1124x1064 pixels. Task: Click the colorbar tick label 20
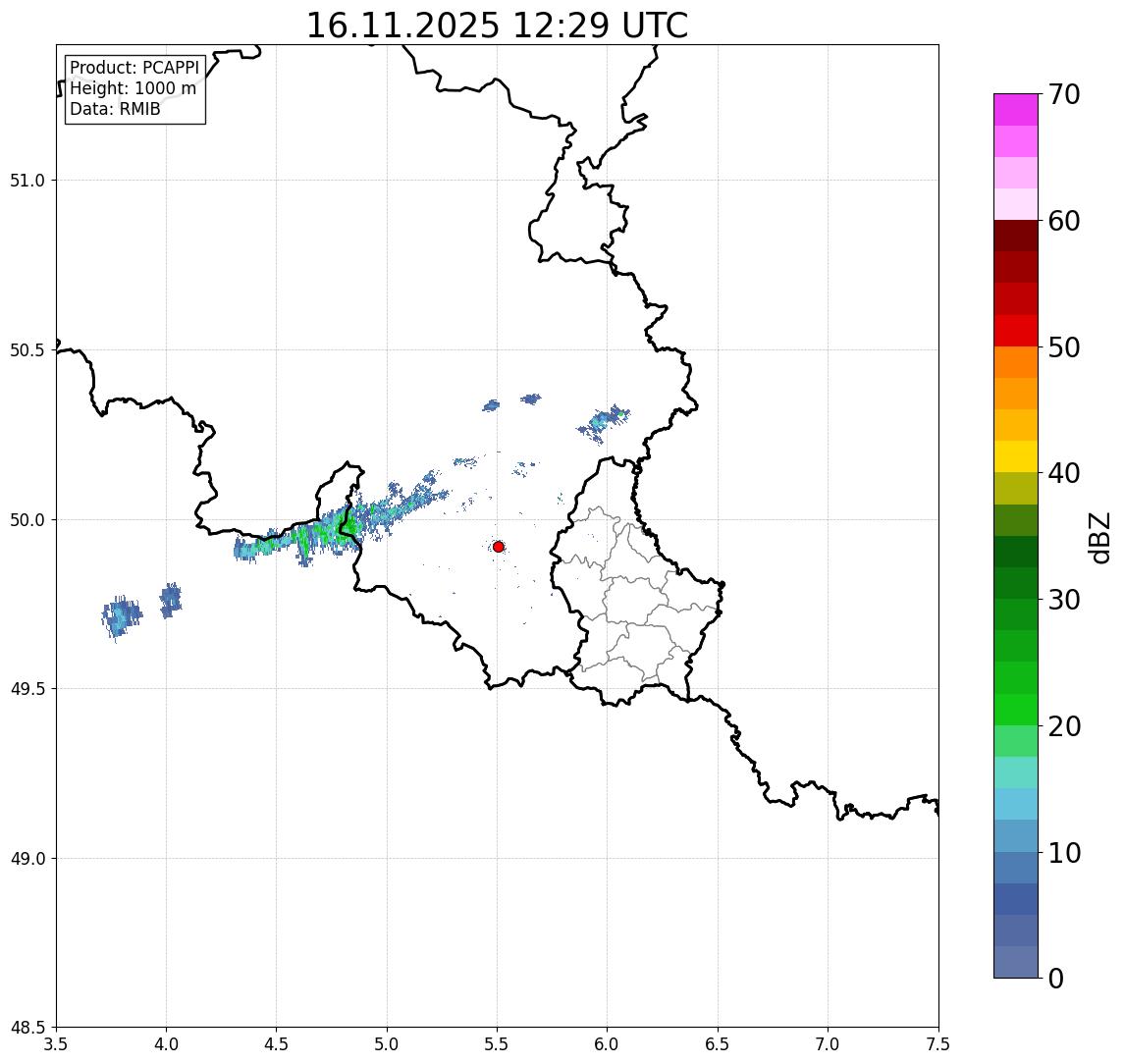[x=1064, y=726]
